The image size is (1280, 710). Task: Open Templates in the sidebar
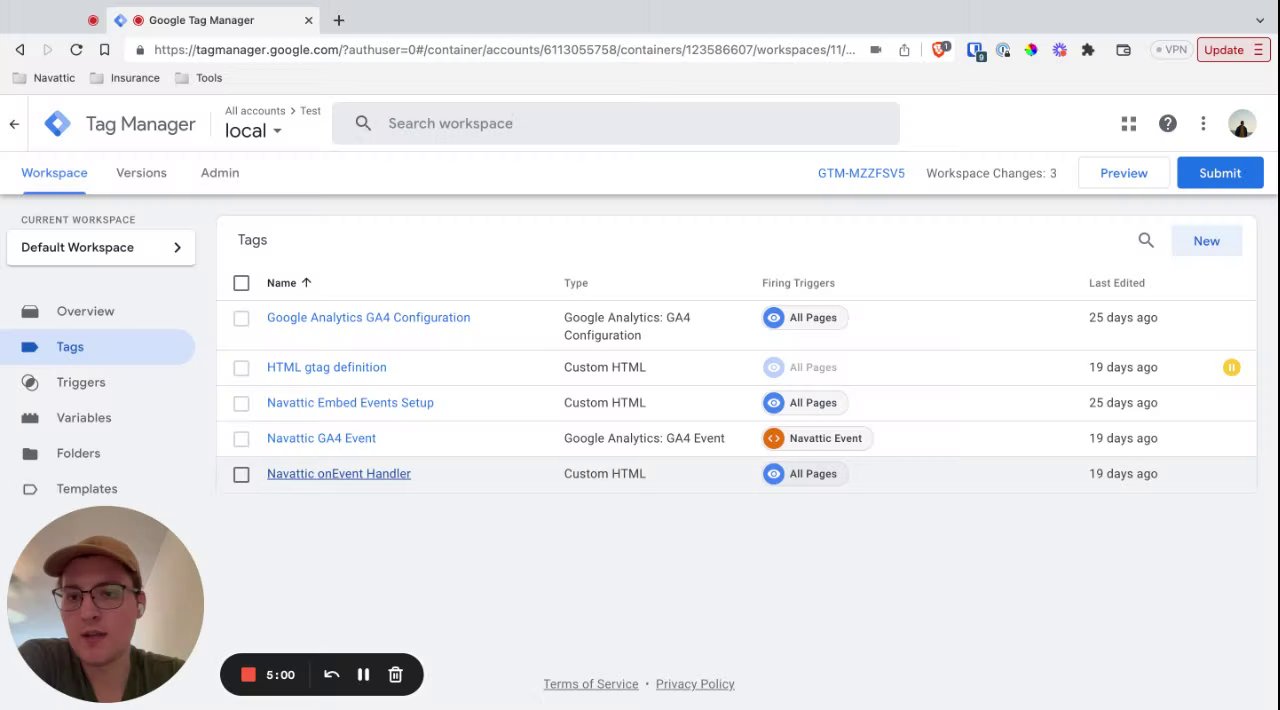97,489
